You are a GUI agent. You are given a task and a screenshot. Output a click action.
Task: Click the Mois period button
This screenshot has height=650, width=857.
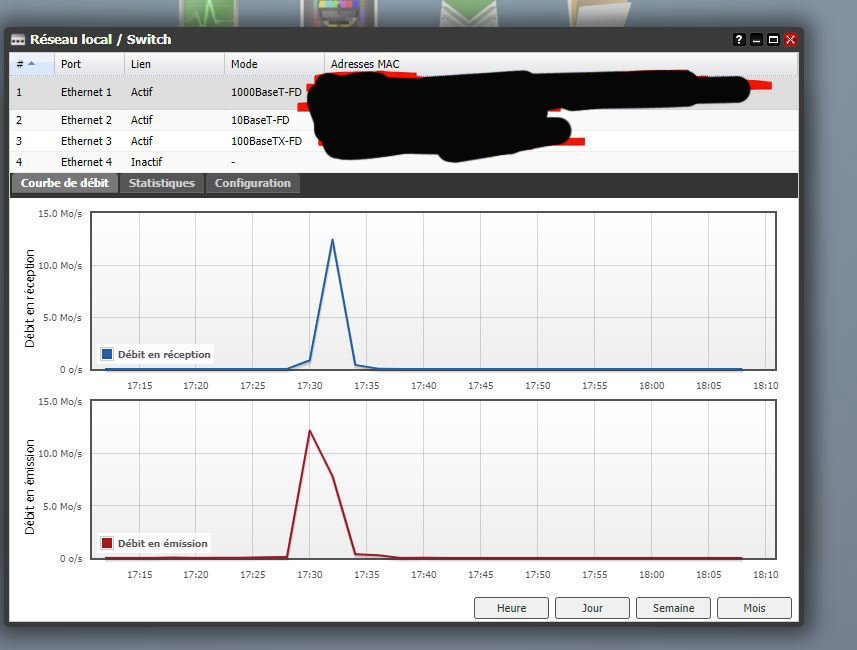click(754, 608)
